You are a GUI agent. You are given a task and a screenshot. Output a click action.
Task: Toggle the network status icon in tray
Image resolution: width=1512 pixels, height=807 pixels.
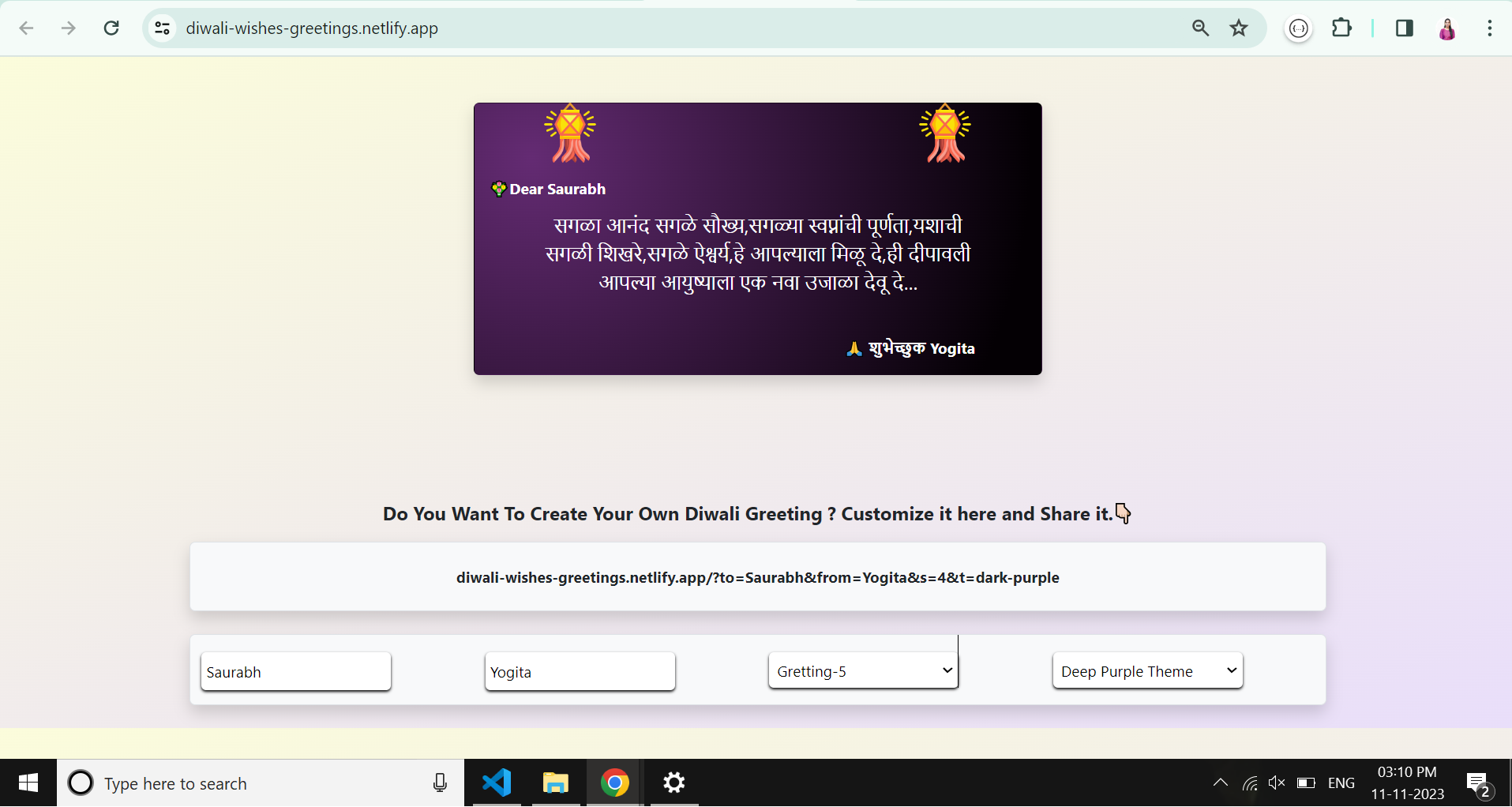tap(1250, 783)
